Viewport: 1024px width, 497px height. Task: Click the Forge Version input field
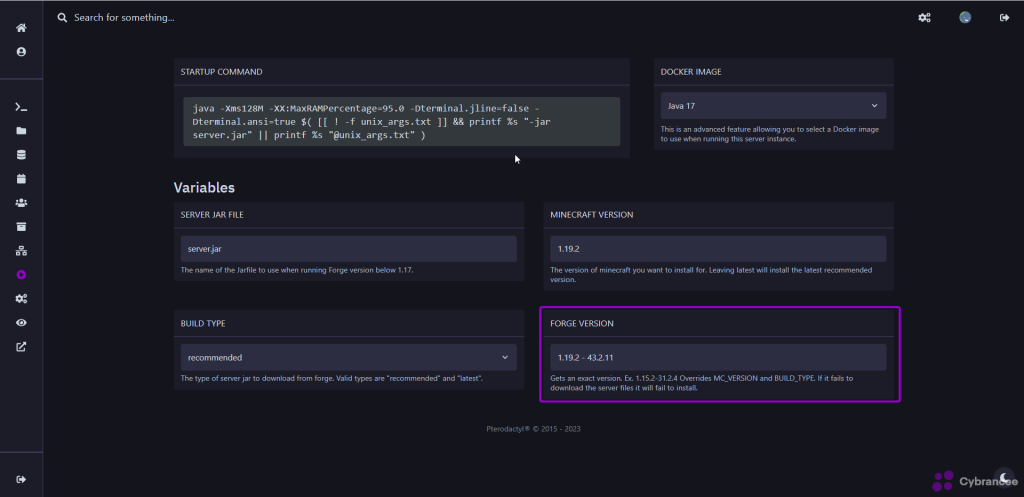[718, 357]
